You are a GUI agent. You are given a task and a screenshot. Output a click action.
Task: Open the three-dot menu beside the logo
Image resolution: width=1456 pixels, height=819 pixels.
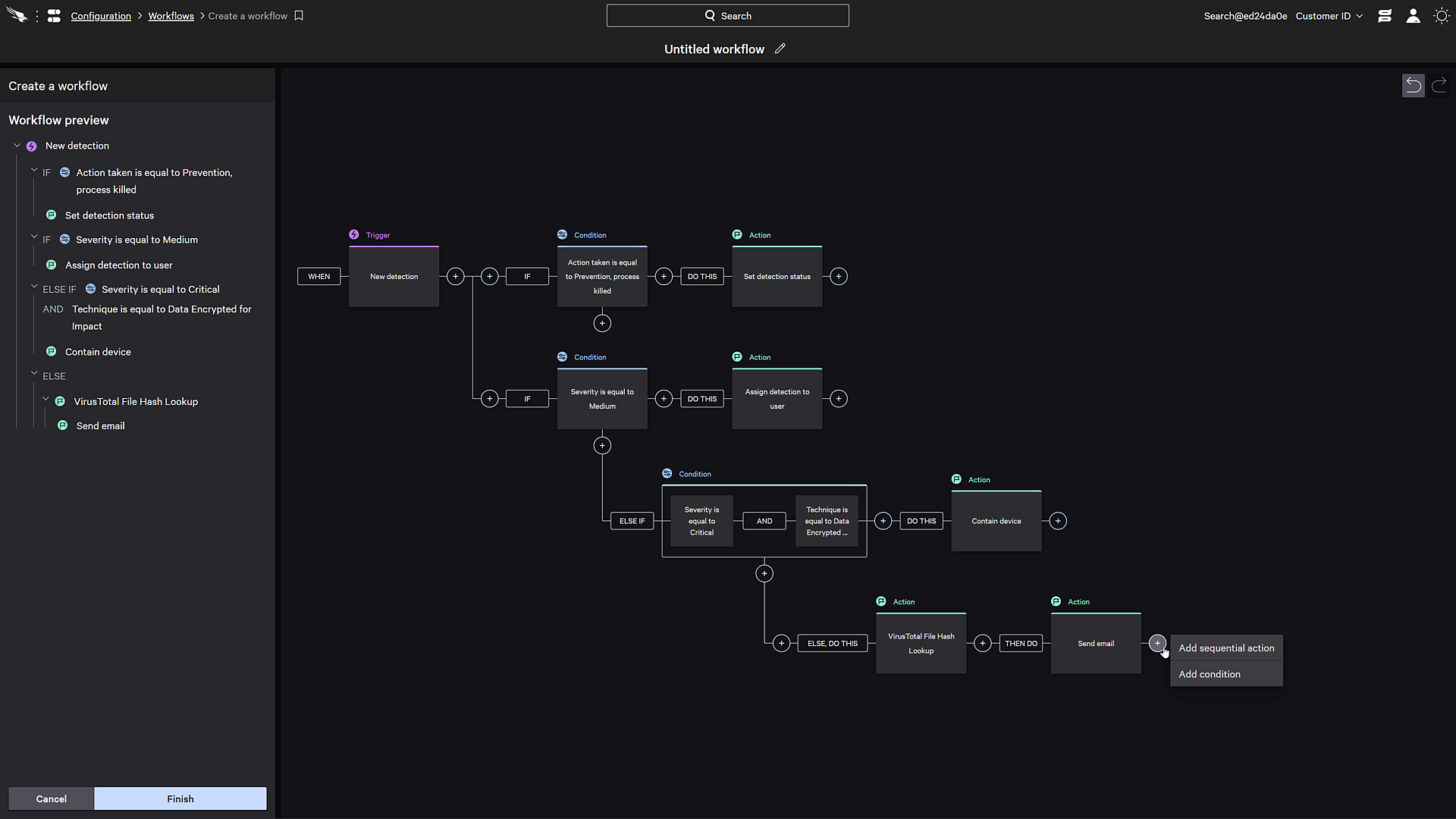point(37,16)
